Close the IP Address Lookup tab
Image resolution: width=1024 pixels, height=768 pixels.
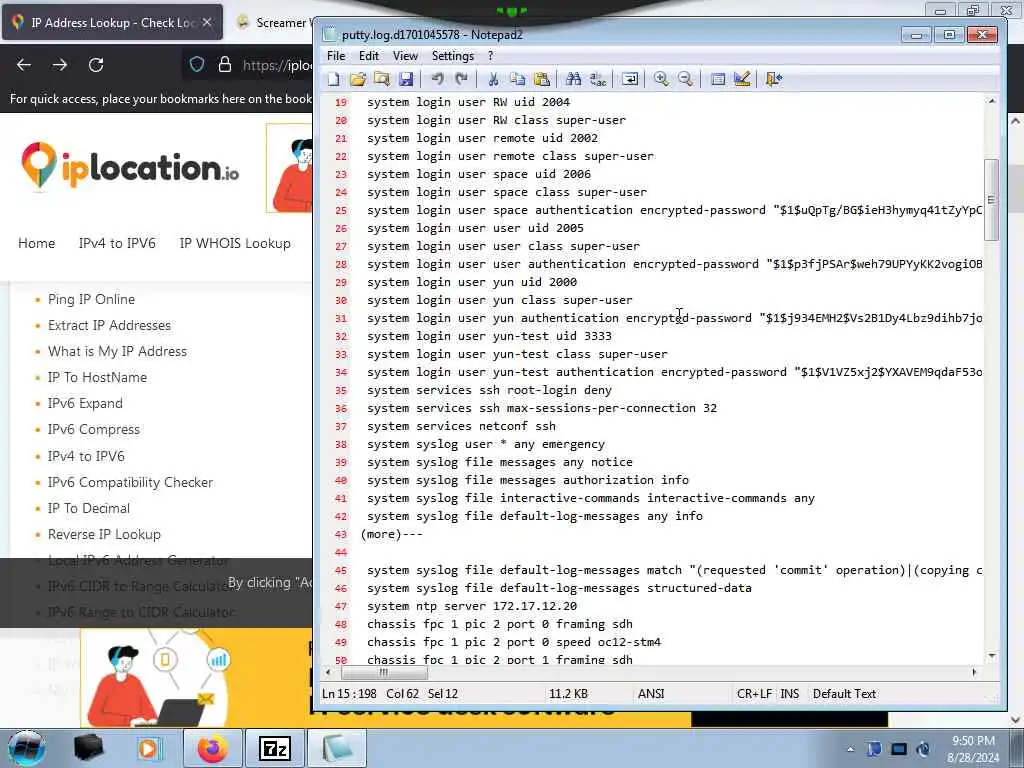[207, 22]
